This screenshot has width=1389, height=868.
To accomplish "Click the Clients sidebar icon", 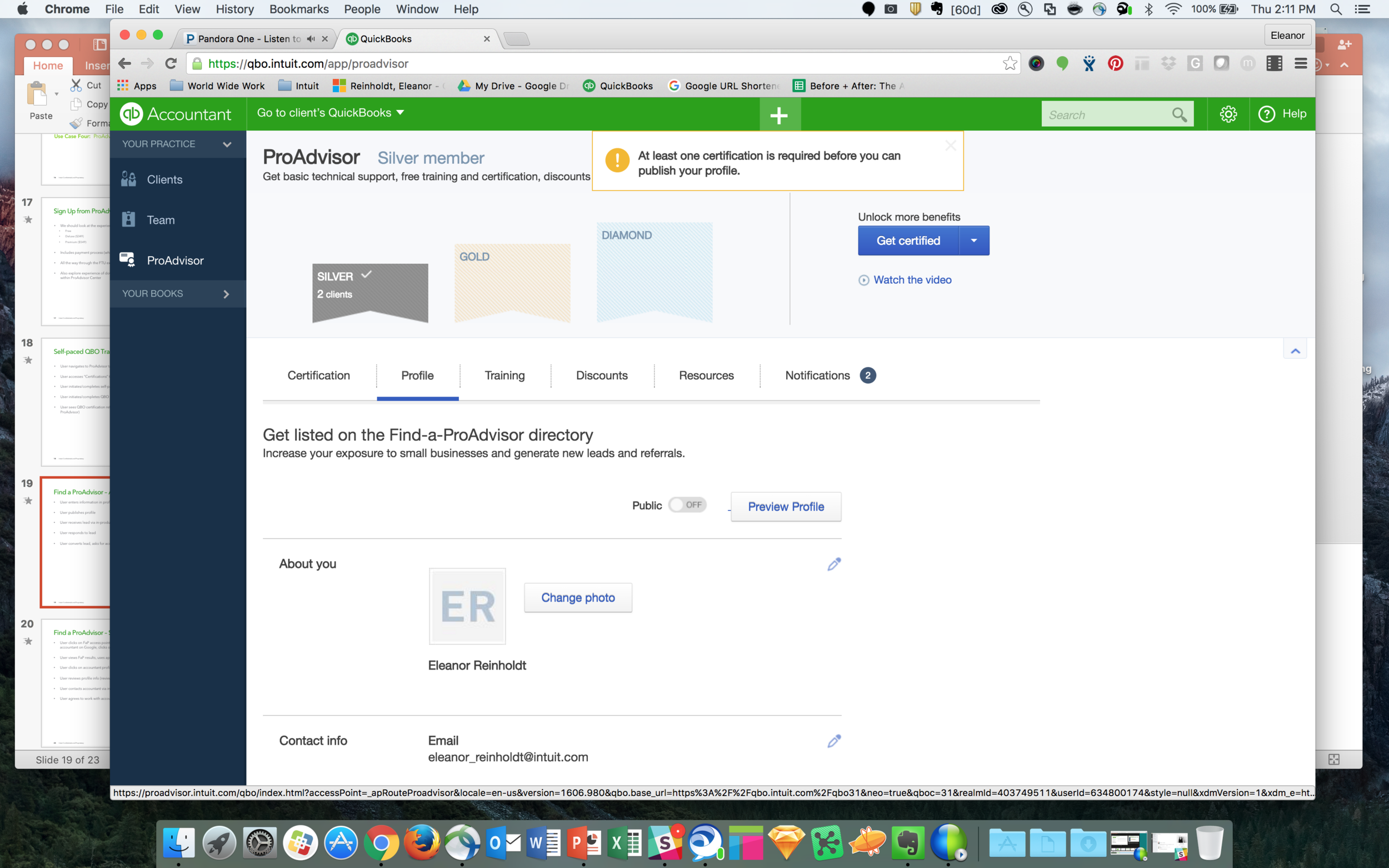I will 129,180.
